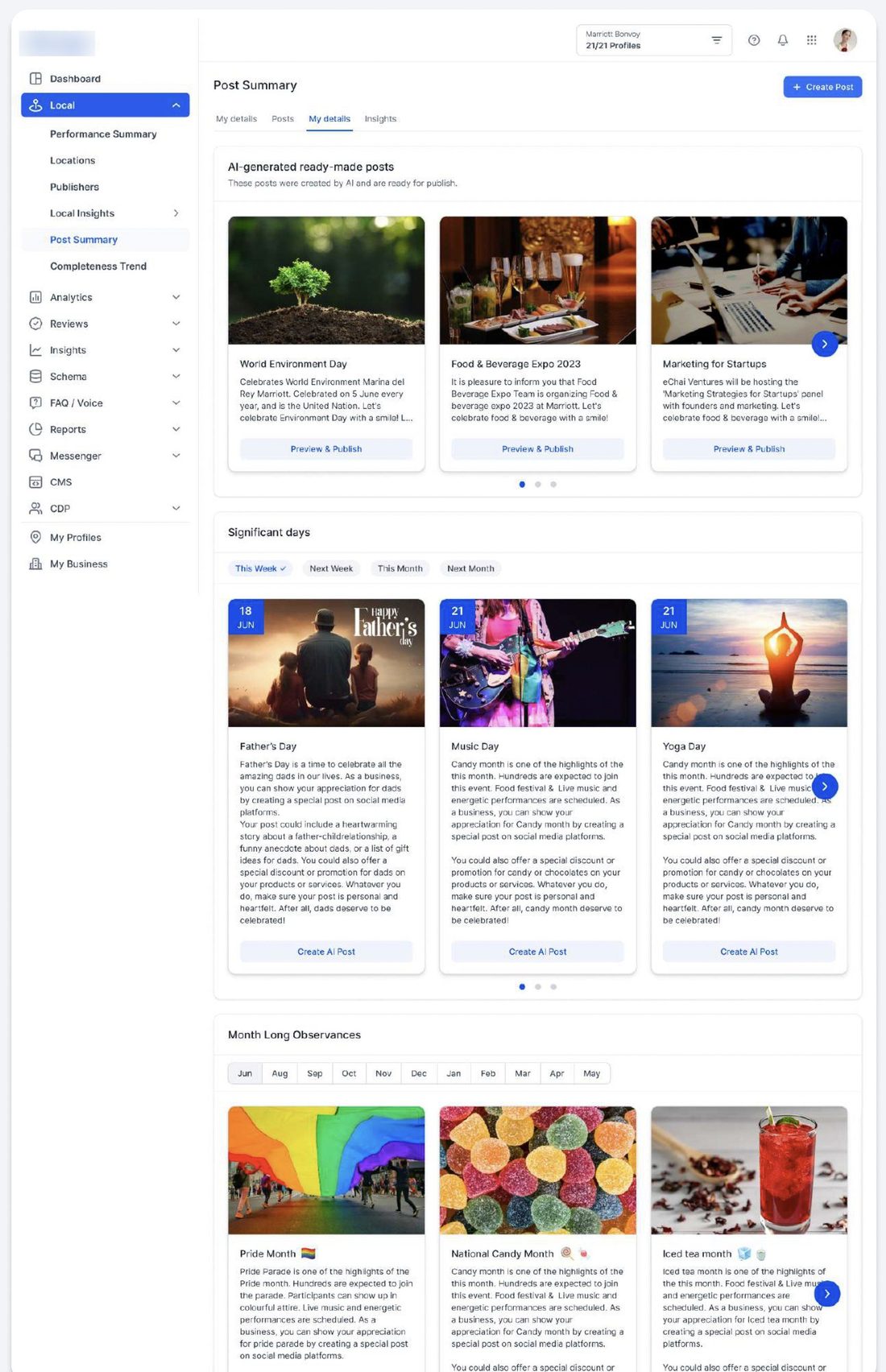The image size is (886, 1372).
Task: Open the apps grid icon
Action: [x=812, y=40]
